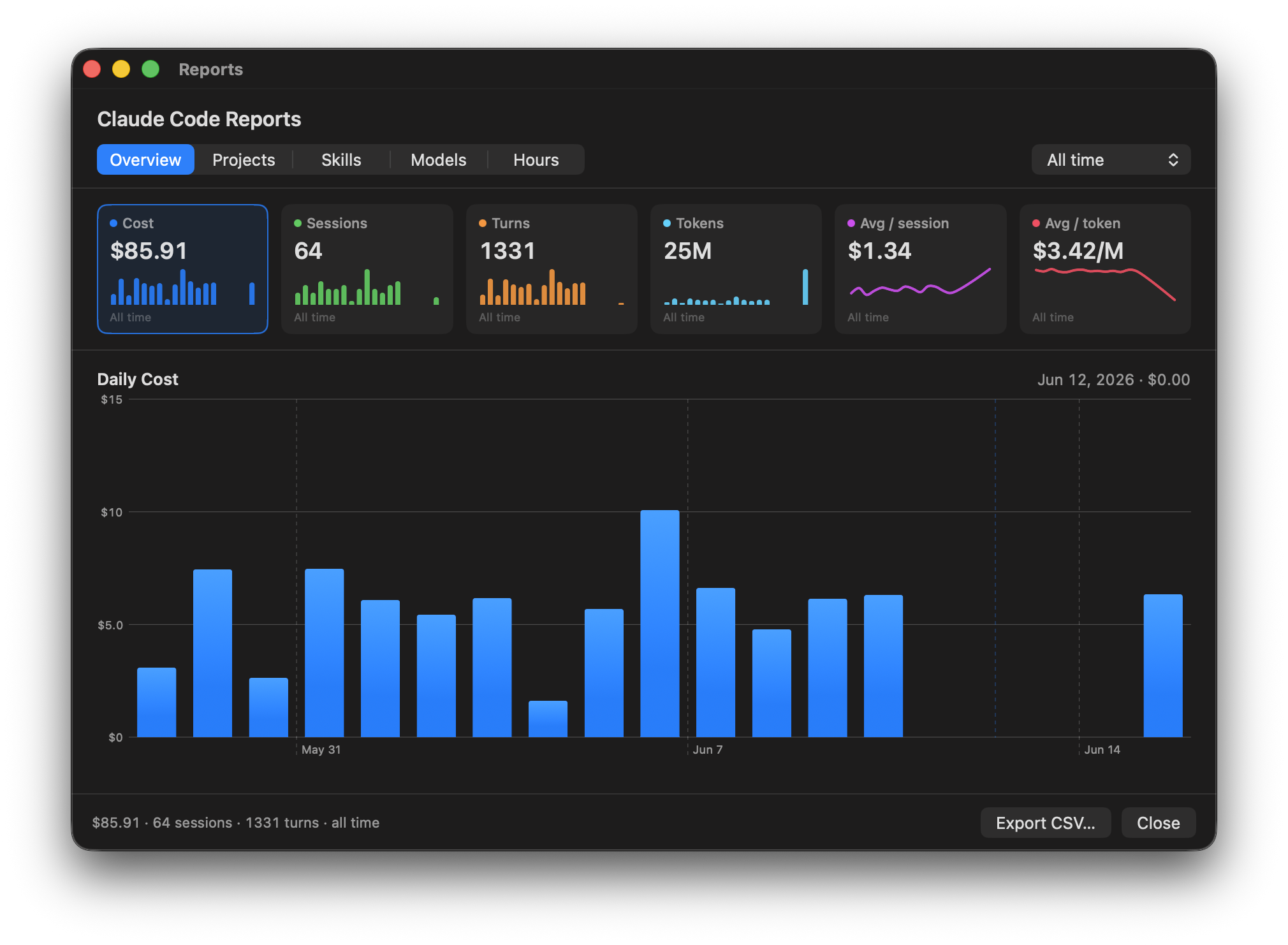Screen dimensions: 1288x945
Task: Select the Turns metric card
Action: point(552,269)
